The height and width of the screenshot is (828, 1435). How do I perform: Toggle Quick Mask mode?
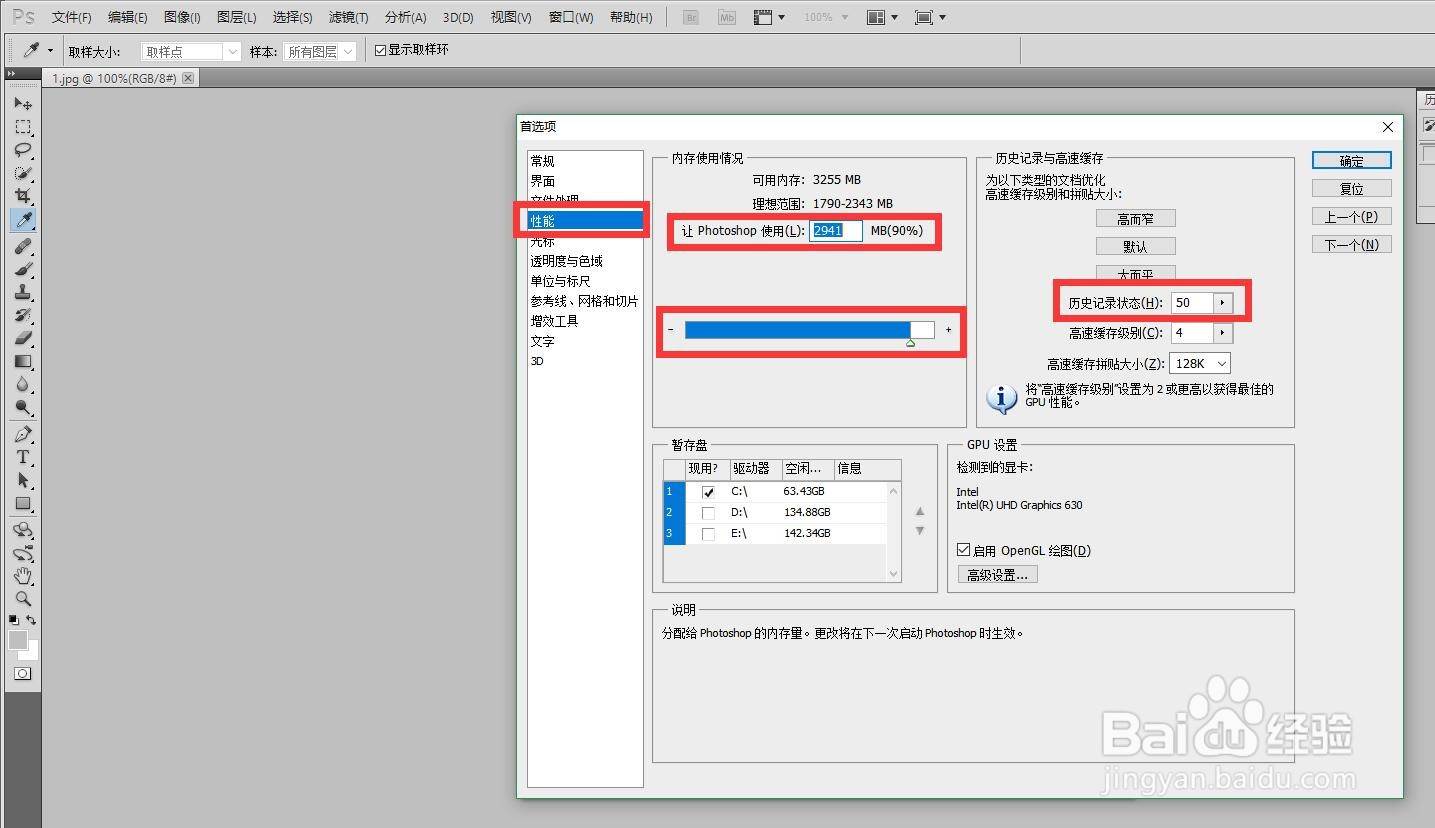tap(22, 674)
